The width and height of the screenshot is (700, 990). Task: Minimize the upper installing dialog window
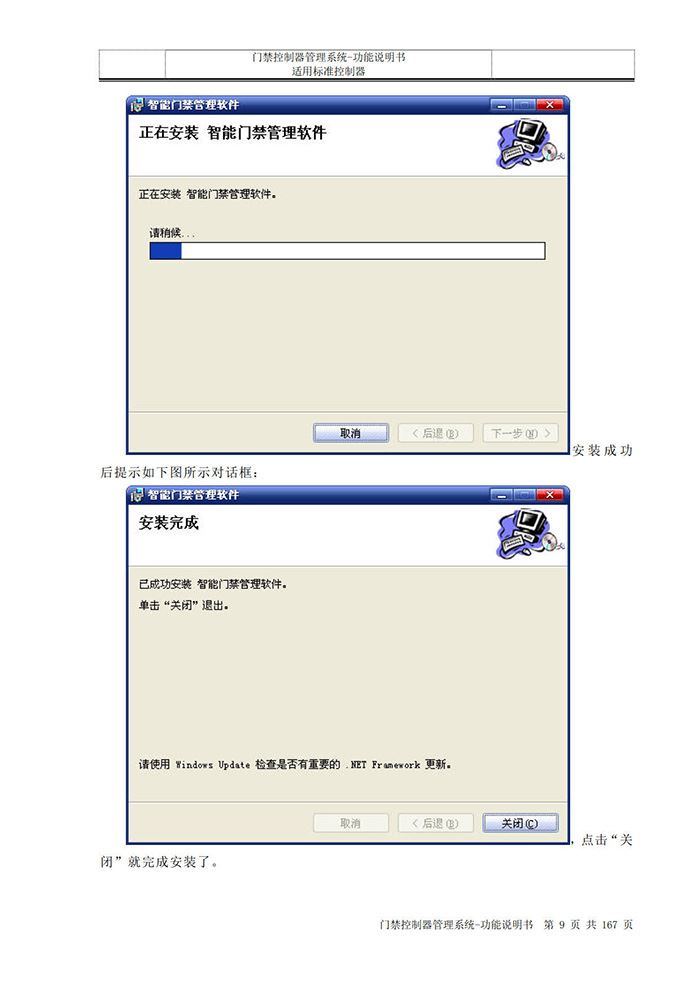[502, 105]
